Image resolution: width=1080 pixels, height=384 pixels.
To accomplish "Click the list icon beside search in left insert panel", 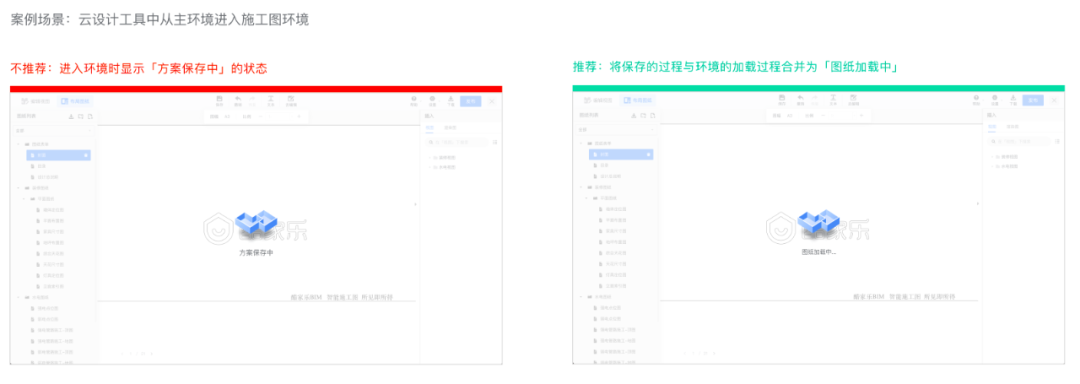I will click(495, 142).
